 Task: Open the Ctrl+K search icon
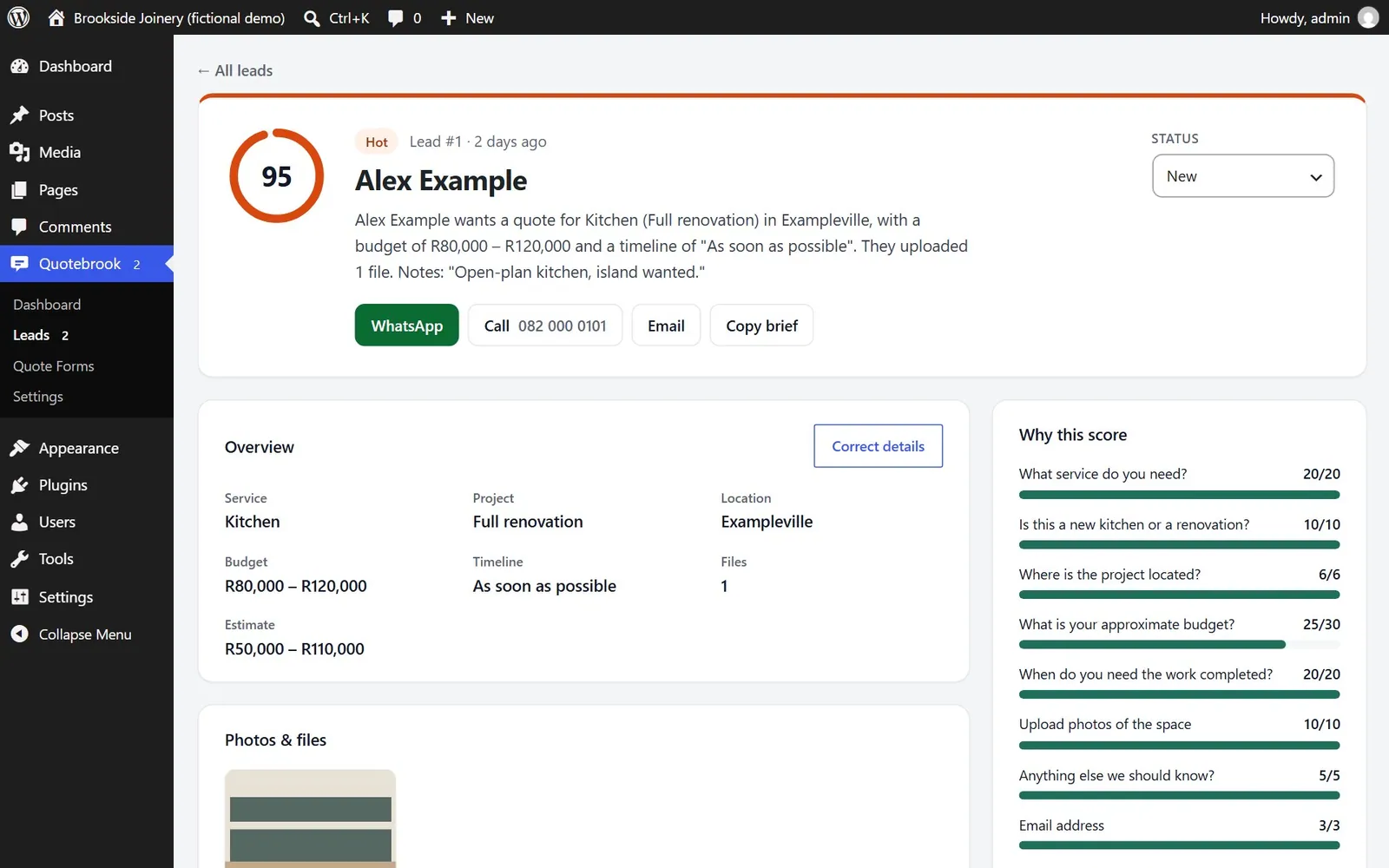tap(312, 18)
